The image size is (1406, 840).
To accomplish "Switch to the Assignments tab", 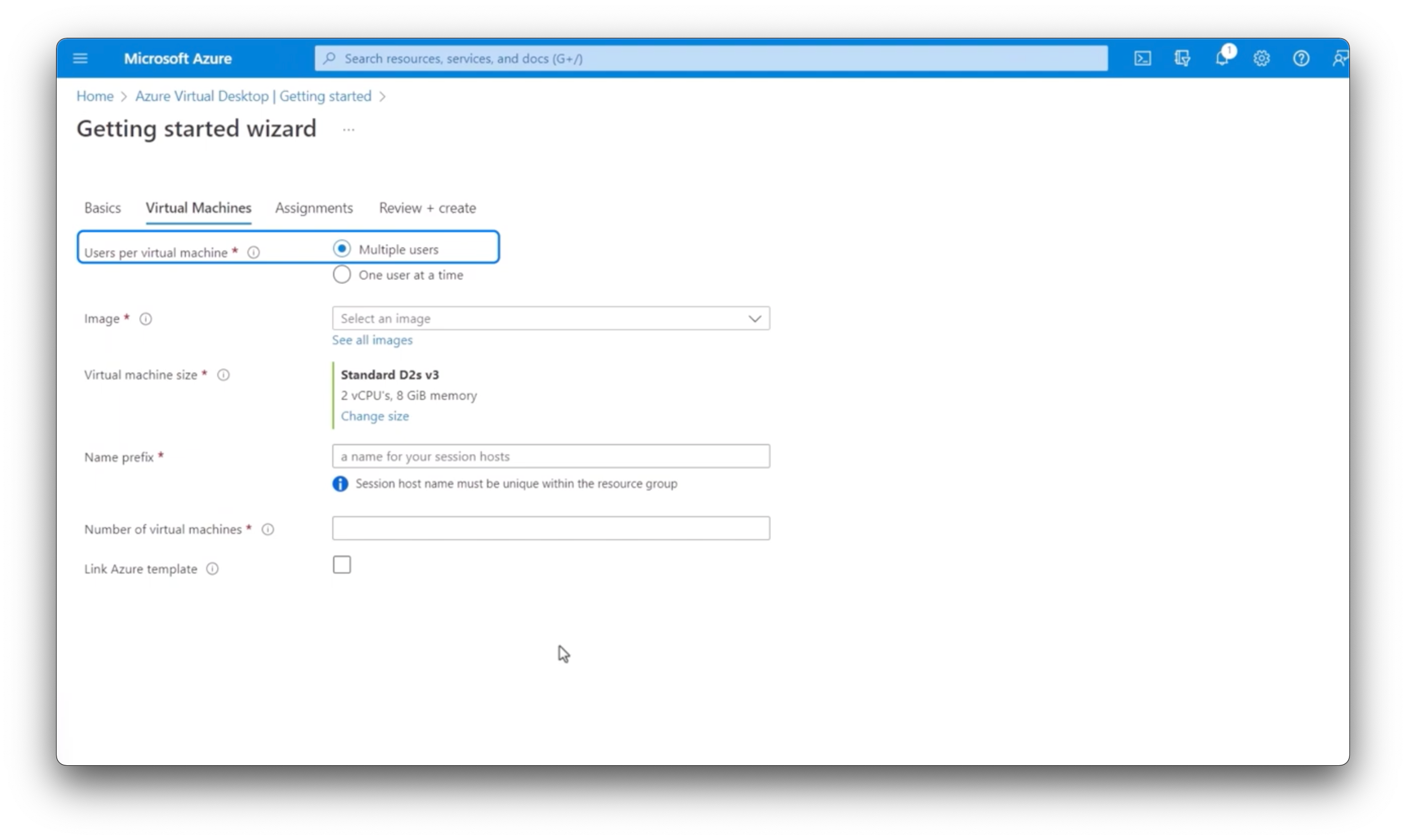I will coord(314,208).
